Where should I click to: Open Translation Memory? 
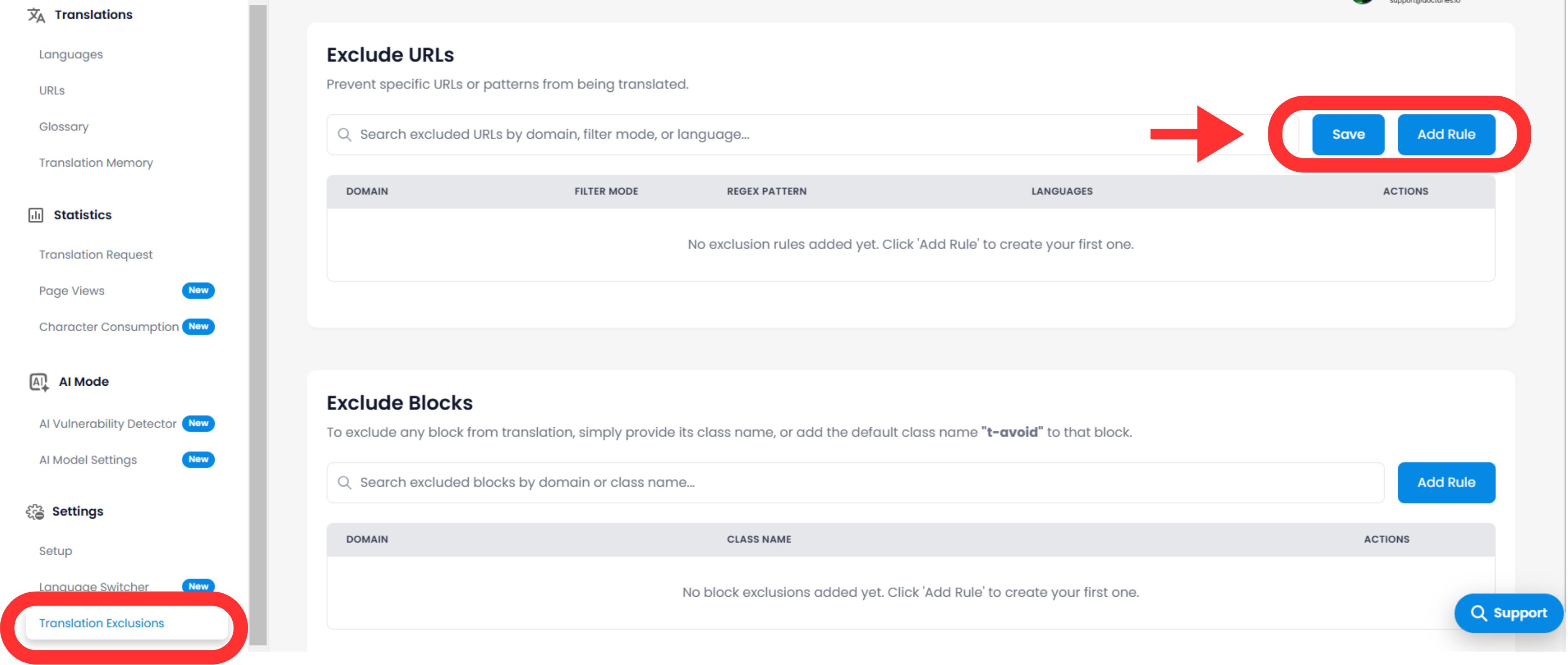[x=95, y=162]
